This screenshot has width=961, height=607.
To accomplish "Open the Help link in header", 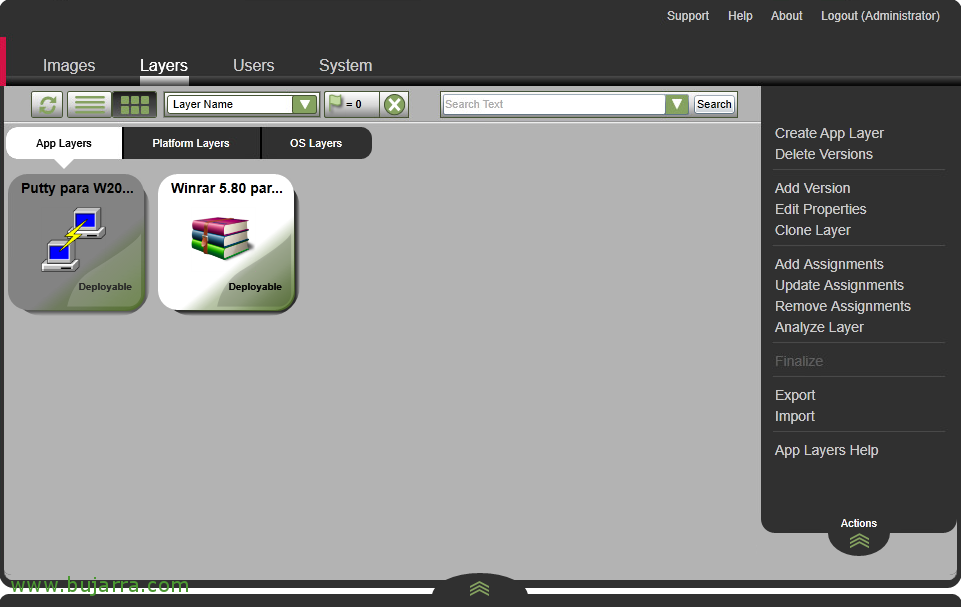I will 740,16.
